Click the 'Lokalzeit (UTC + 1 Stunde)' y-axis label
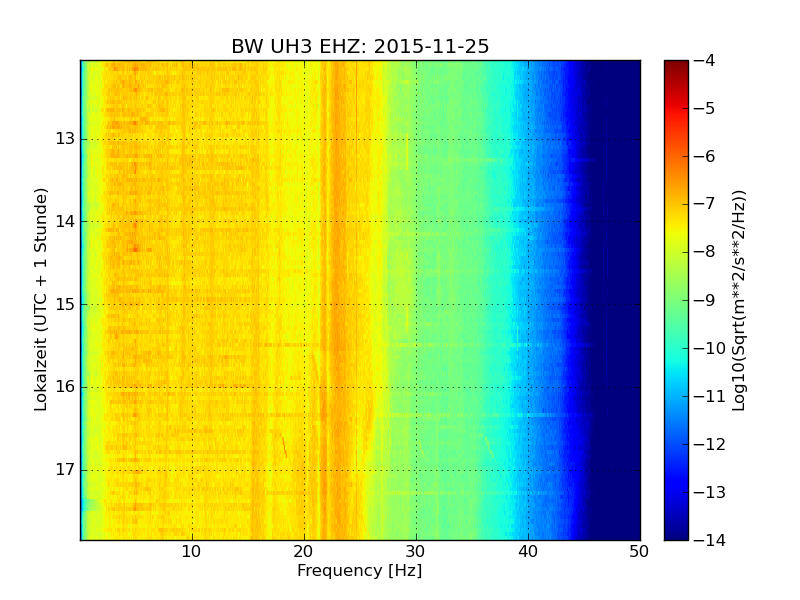The width and height of the screenshot is (800, 600). click(x=41, y=299)
